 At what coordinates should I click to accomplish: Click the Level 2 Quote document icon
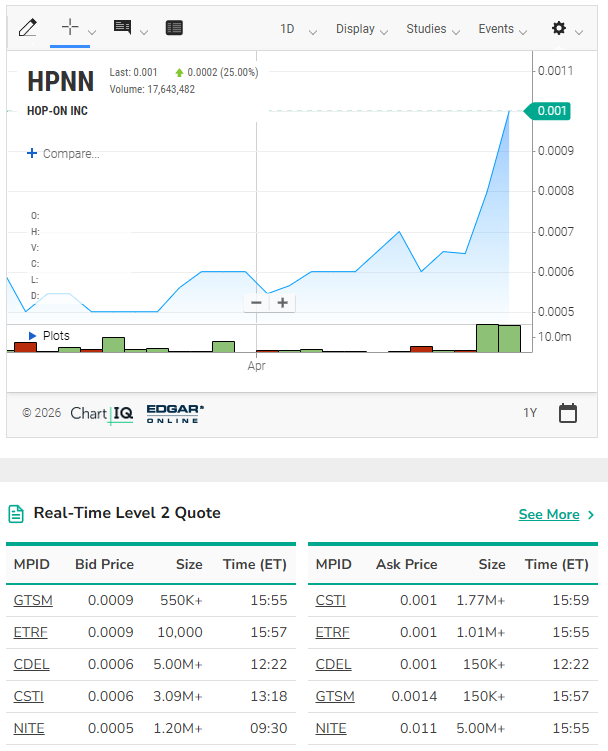coord(16,514)
